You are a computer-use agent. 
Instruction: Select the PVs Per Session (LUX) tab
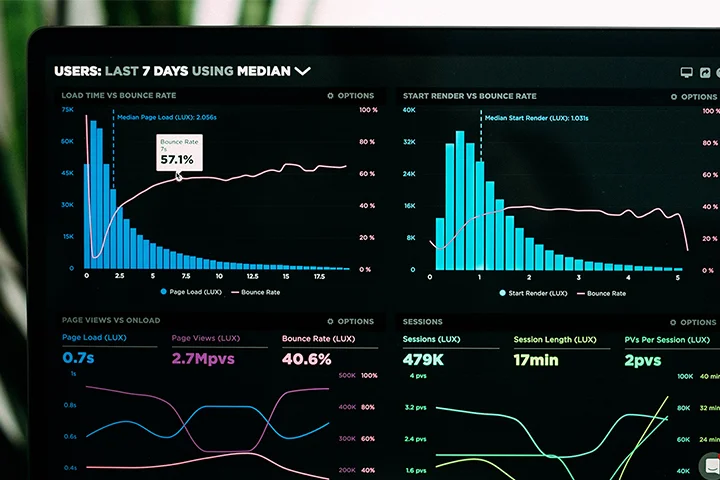(x=667, y=340)
